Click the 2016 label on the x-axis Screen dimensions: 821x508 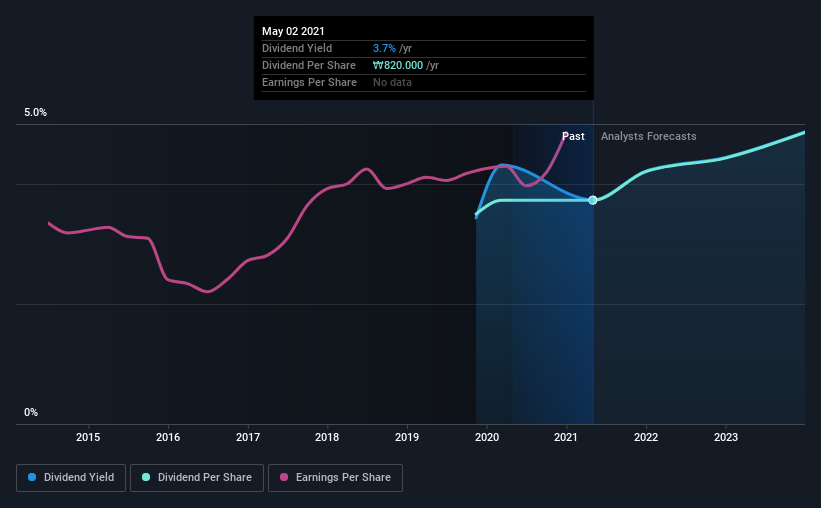pyautogui.click(x=168, y=437)
